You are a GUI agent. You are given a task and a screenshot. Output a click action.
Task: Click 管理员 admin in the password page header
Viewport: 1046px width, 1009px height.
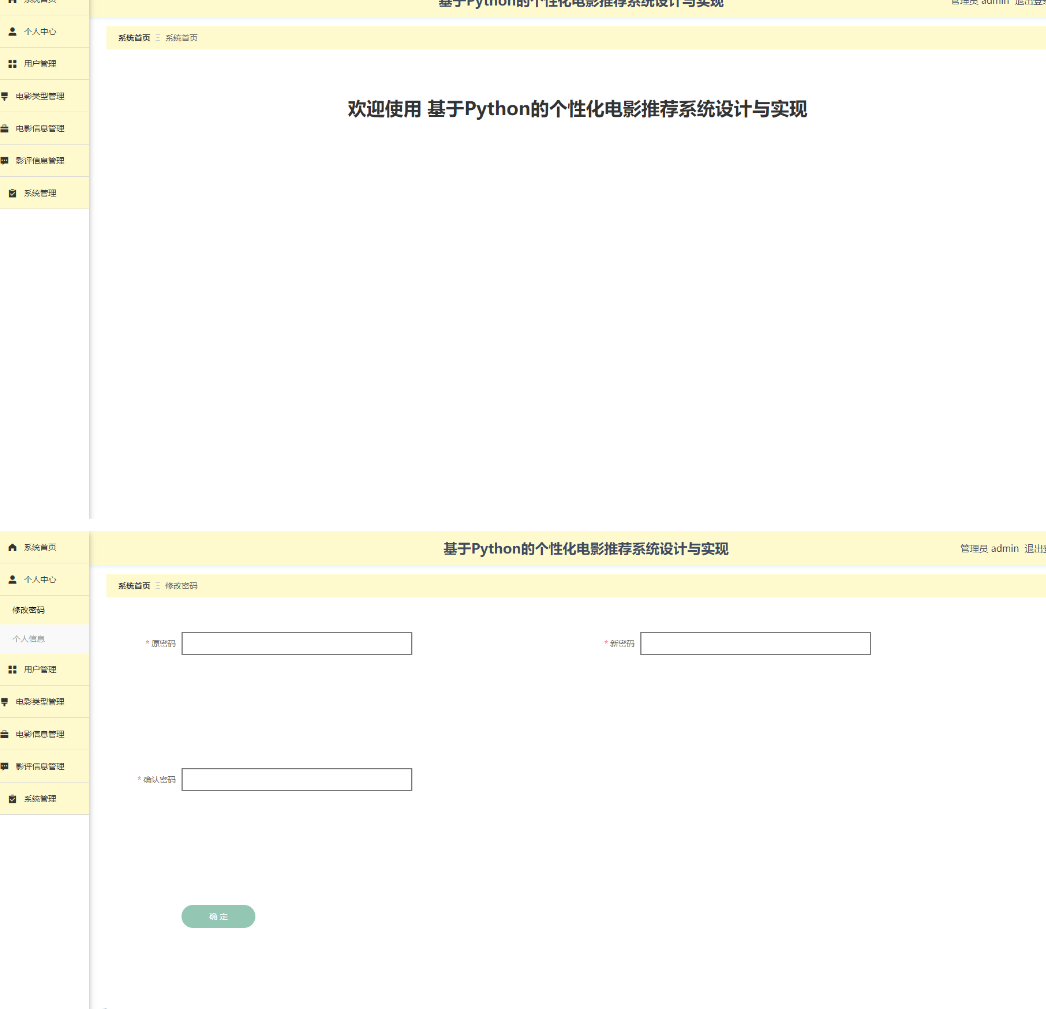pos(989,549)
